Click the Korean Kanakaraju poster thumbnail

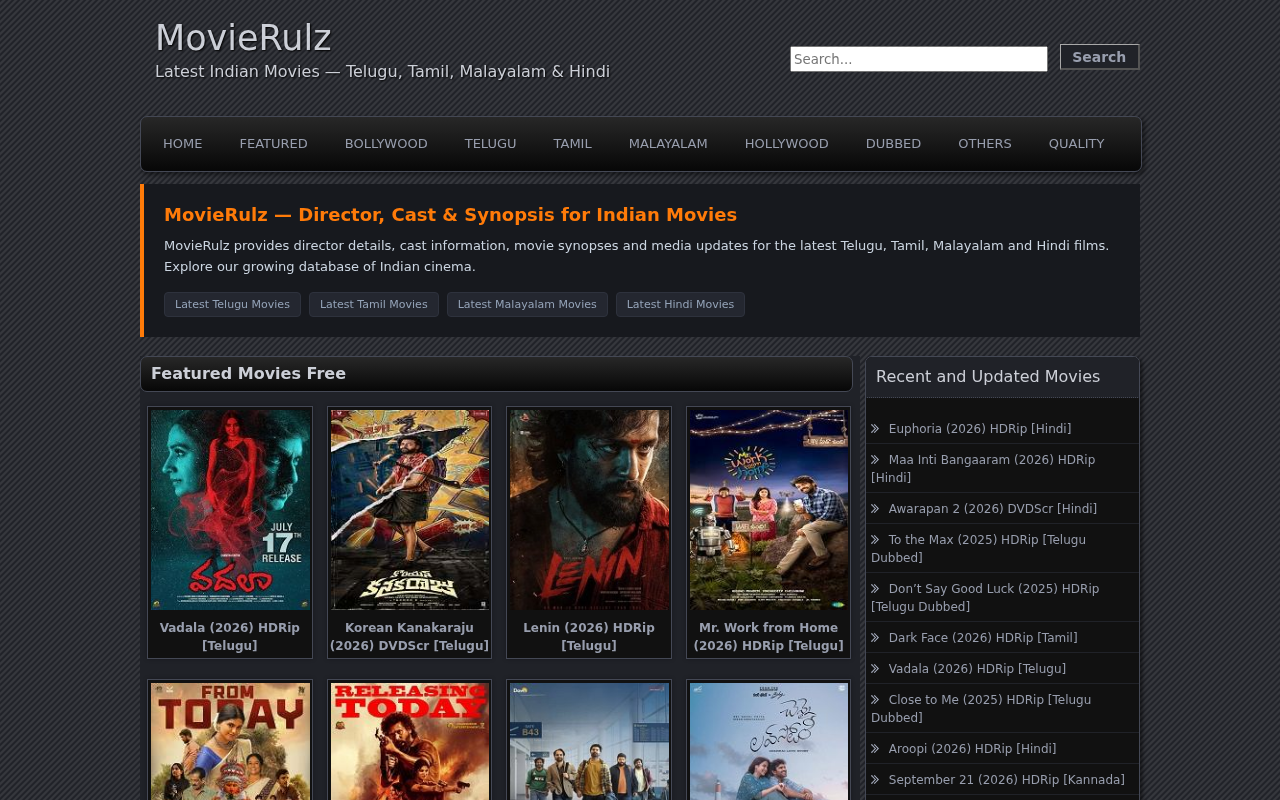click(x=410, y=509)
